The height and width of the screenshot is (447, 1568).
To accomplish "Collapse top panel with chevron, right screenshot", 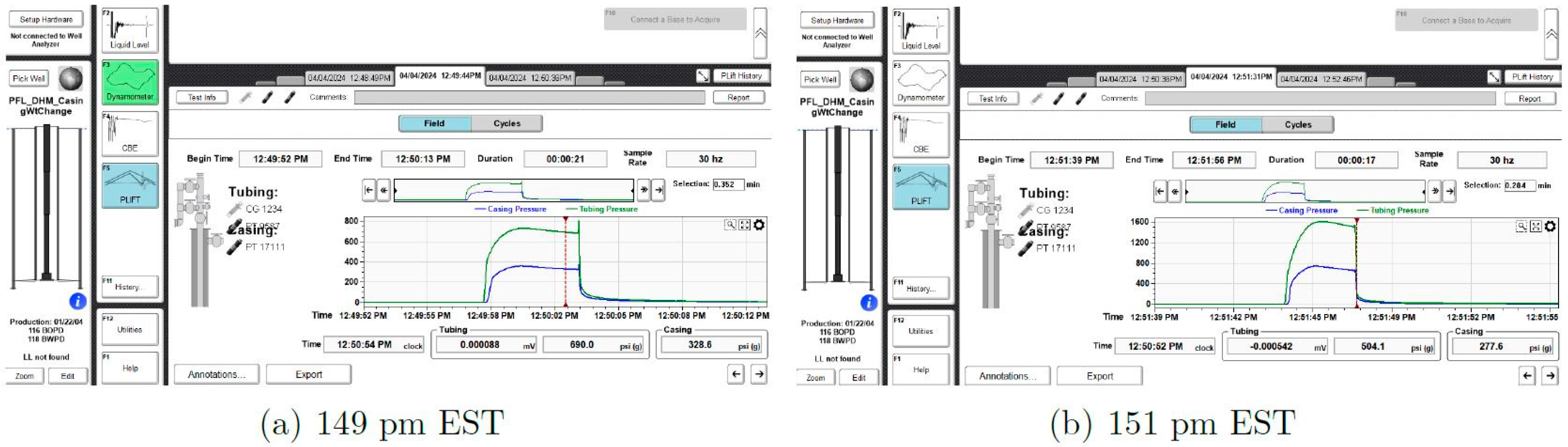I will (1552, 34).
